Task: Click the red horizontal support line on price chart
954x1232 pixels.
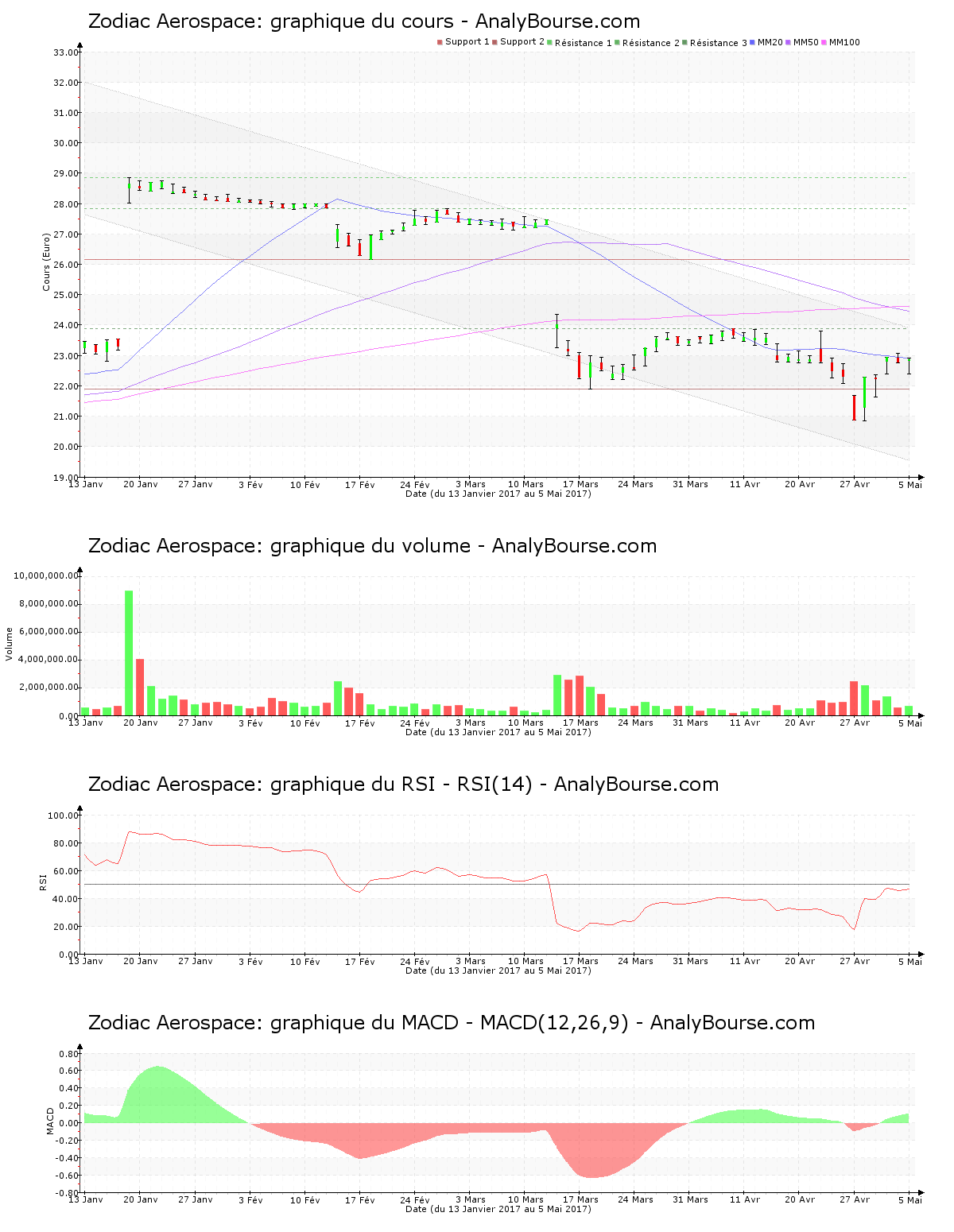Action: (497, 259)
